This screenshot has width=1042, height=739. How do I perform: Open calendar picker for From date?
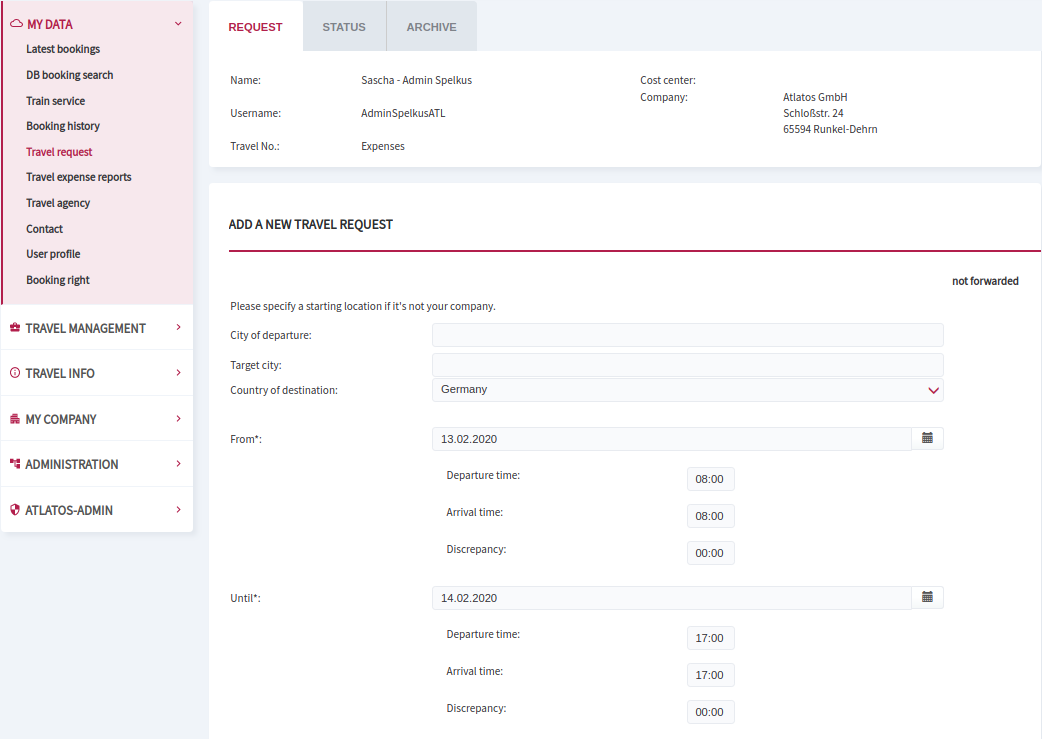(927, 438)
